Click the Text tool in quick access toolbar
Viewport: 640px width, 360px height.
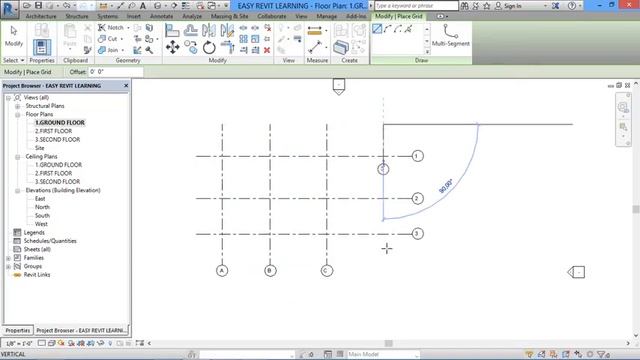point(143,6)
